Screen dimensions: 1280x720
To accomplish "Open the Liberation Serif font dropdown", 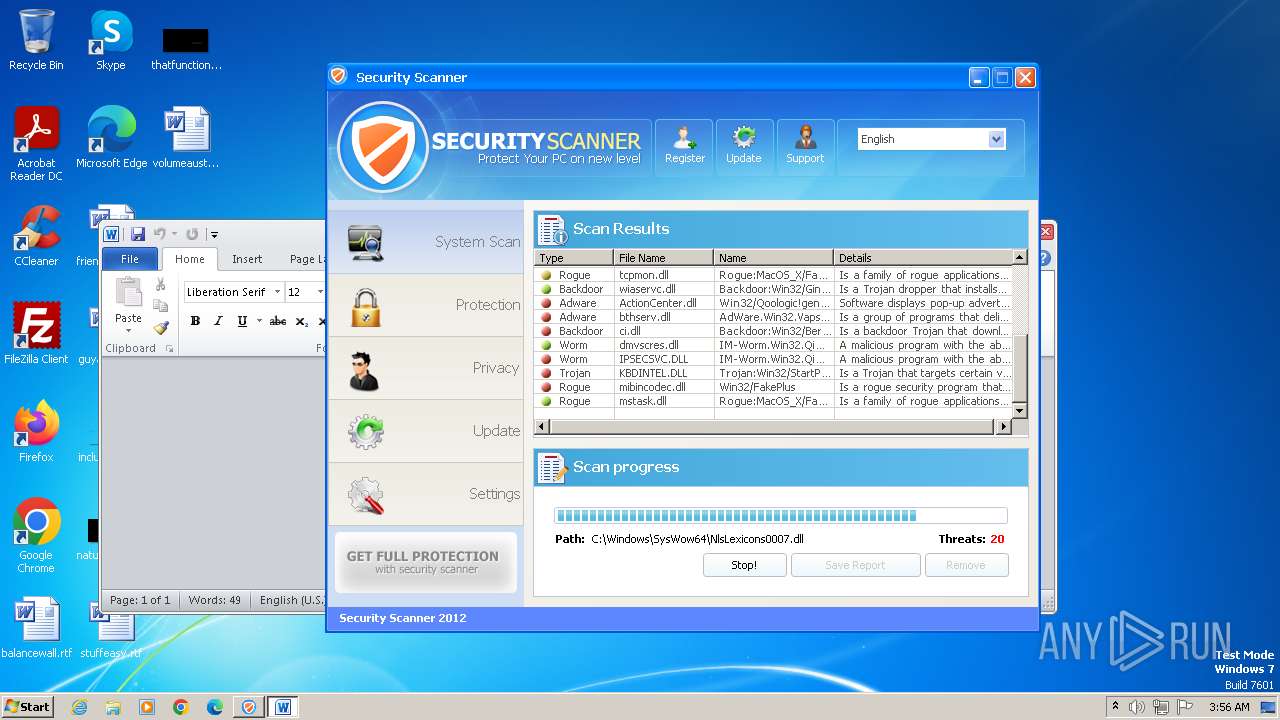I will click(x=277, y=292).
